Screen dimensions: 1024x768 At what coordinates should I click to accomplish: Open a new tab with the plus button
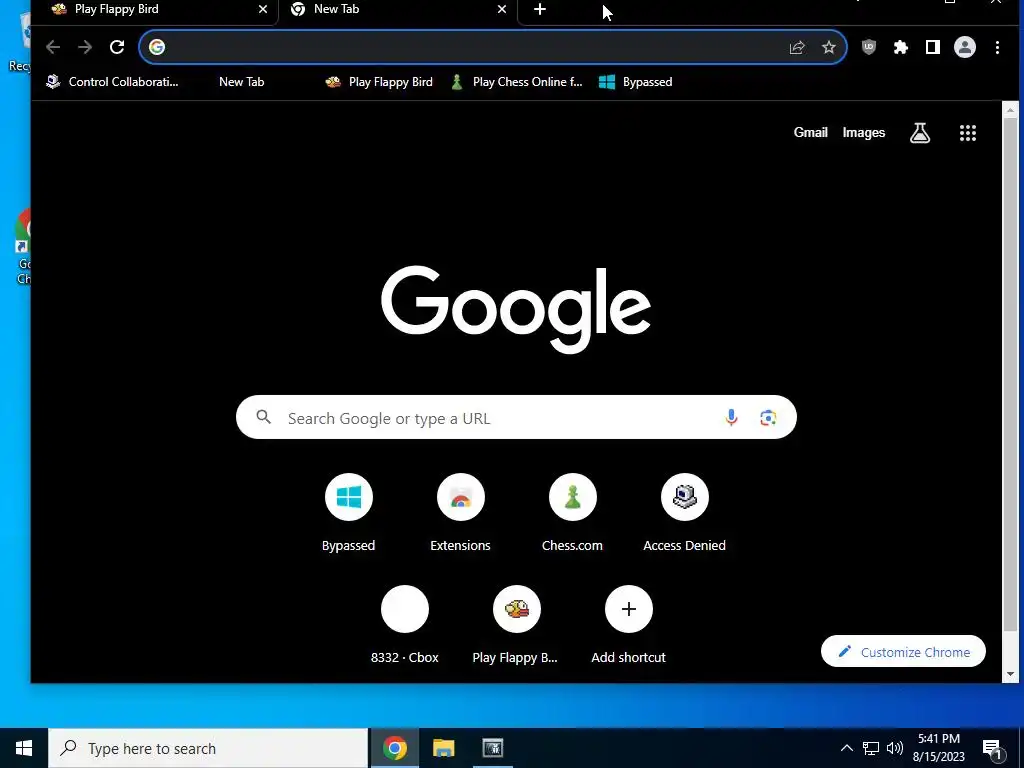[x=539, y=9]
